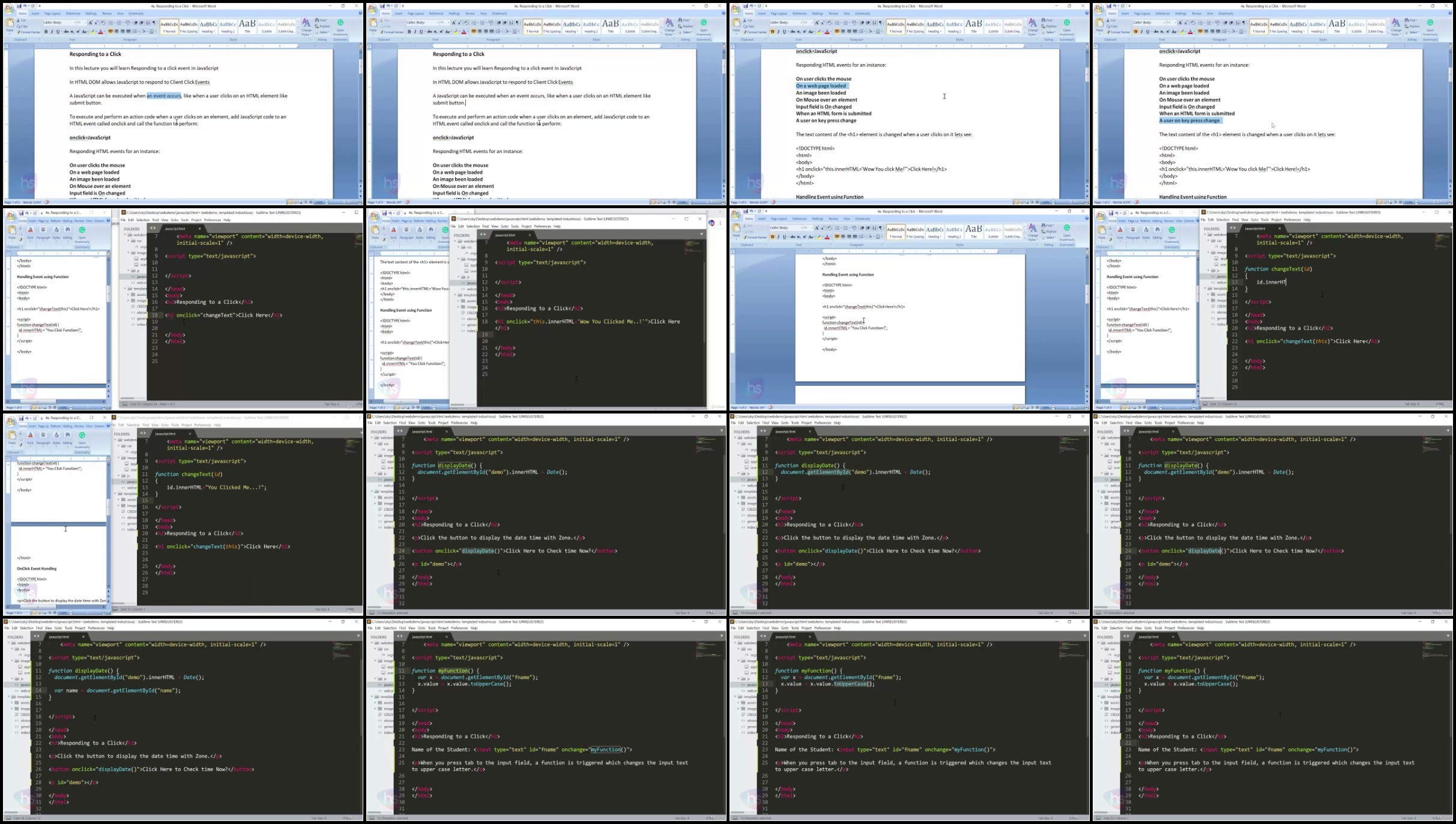This screenshot has width=1456, height=824.
Task: Toggle Bold in frame highlighting 'an event occurs'
Action: coord(46,32)
